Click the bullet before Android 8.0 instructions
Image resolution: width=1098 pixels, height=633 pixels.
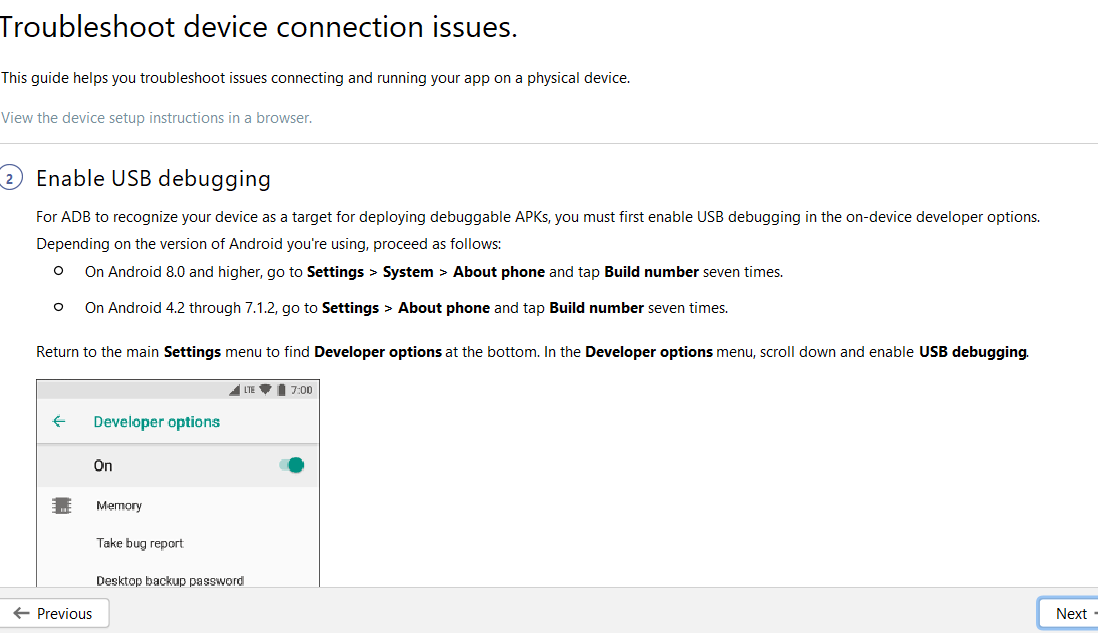(59, 271)
